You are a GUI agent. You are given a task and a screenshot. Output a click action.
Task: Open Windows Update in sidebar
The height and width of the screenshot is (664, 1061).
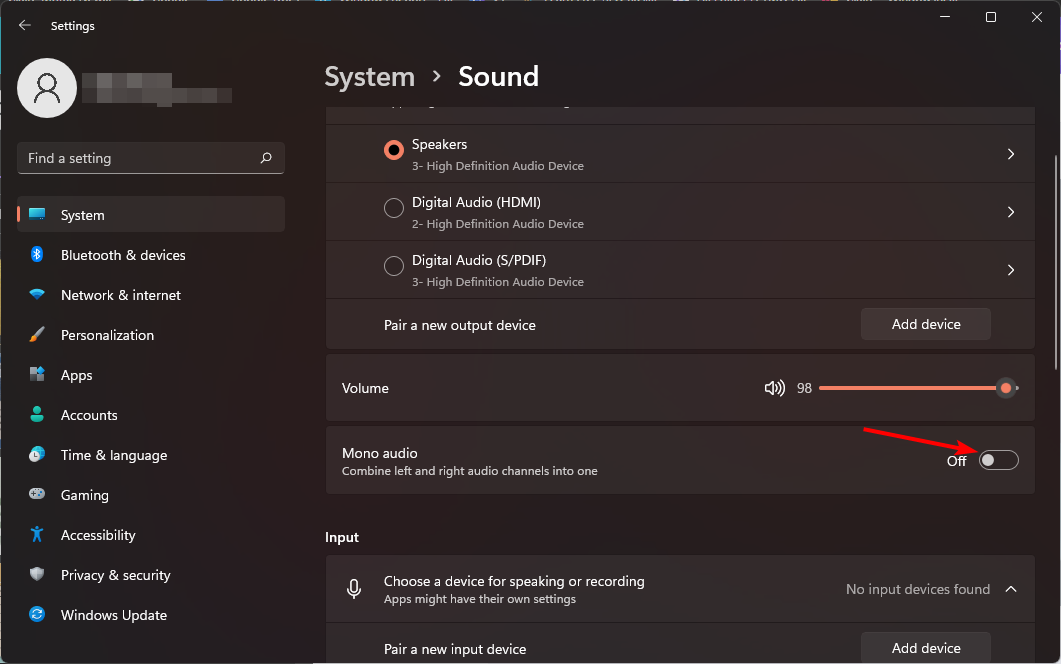click(113, 615)
